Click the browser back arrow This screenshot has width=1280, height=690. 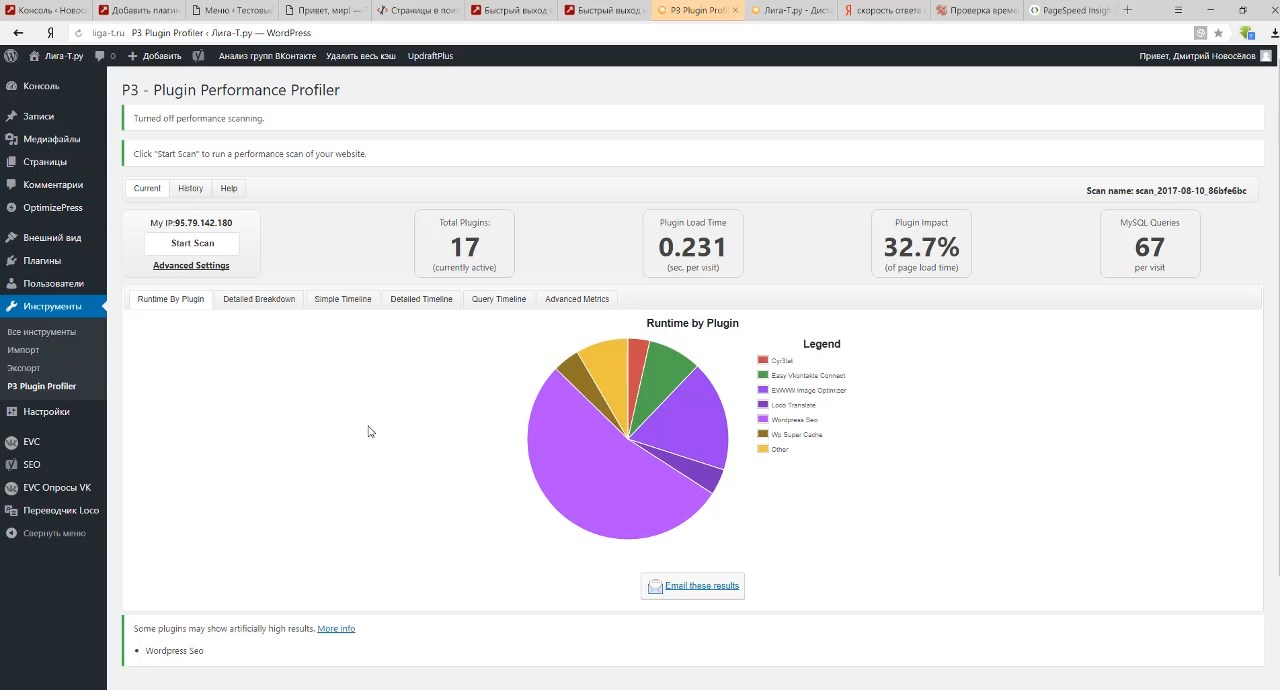18,33
